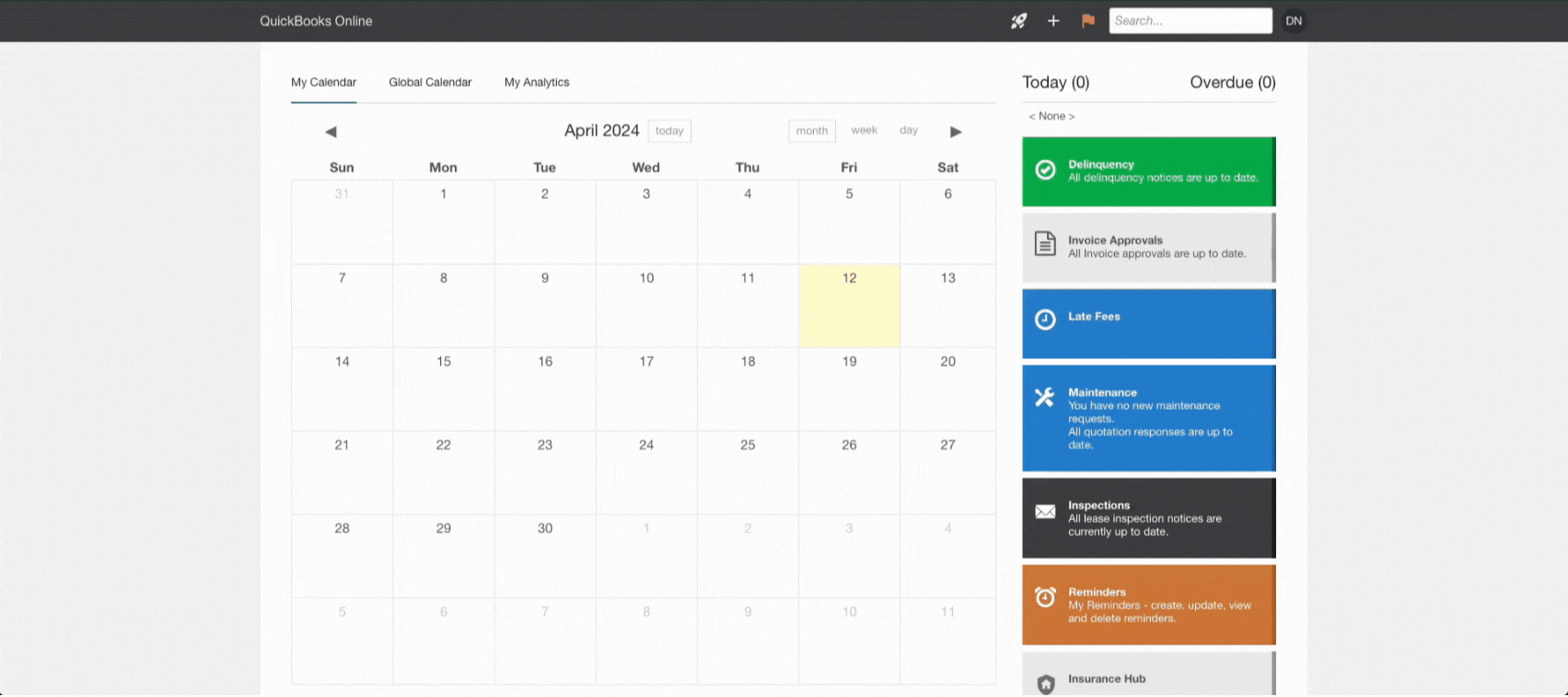
Task: Select April 20 on calendar
Action: point(947,389)
